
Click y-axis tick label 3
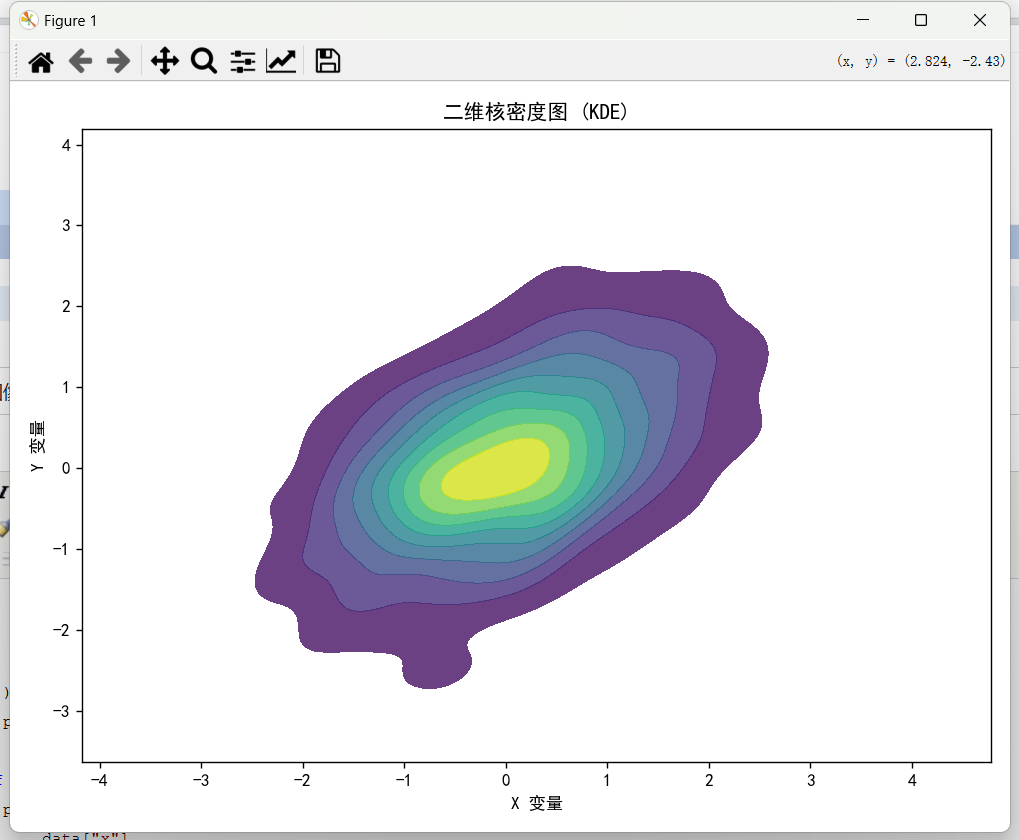click(x=66, y=225)
